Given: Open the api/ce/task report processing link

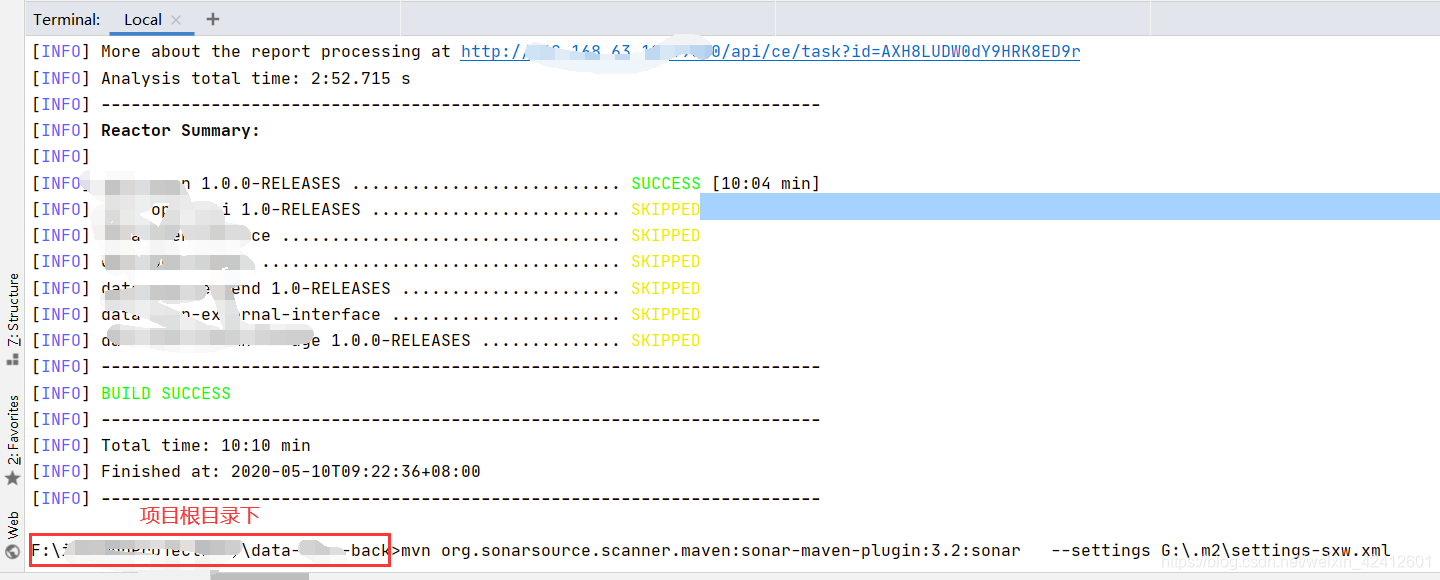Looking at the screenshot, I should [770, 52].
